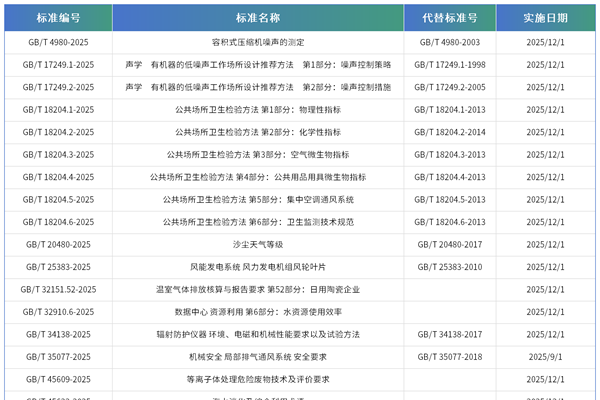The image size is (600, 400).
Task: Open 集中空调通风系统 standard entry
Action: pos(258,200)
